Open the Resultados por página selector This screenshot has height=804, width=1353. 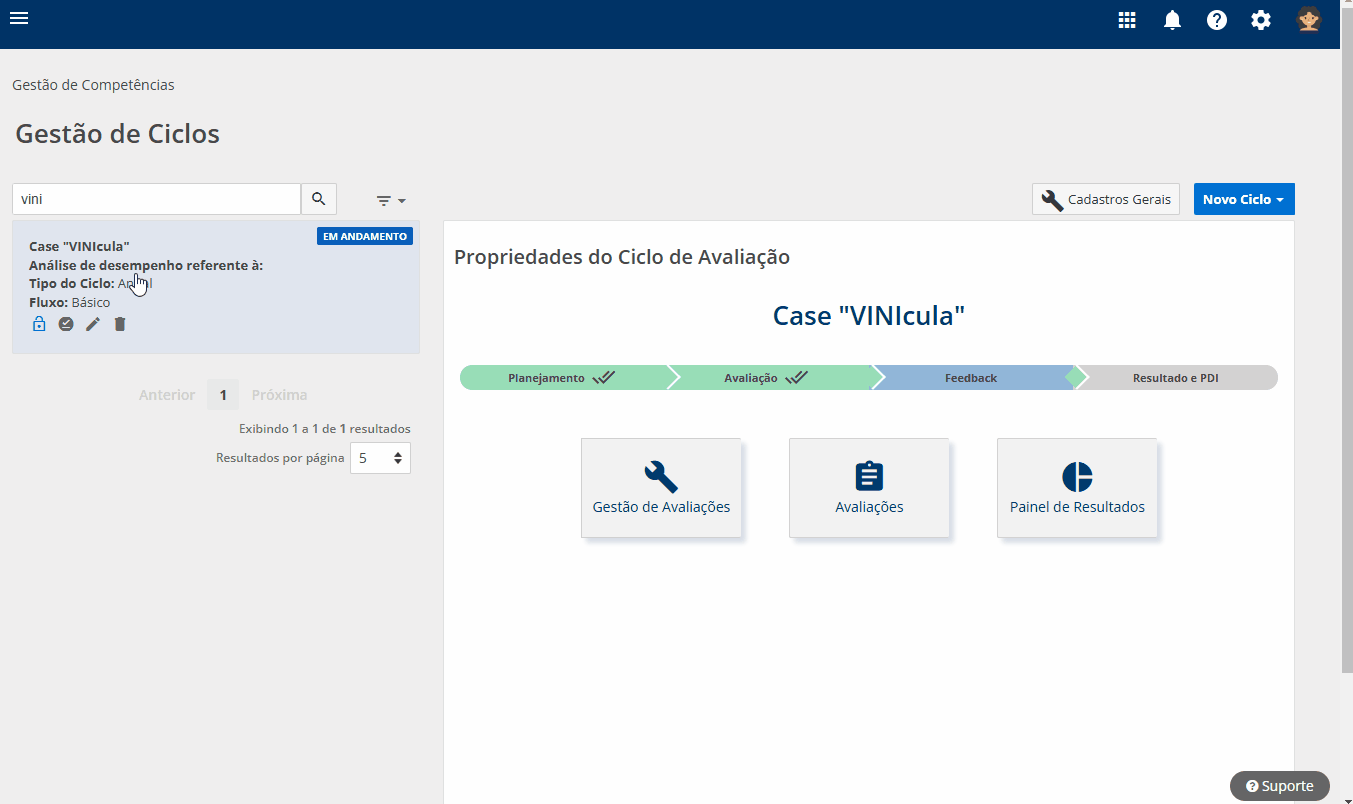click(x=380, y=458)
